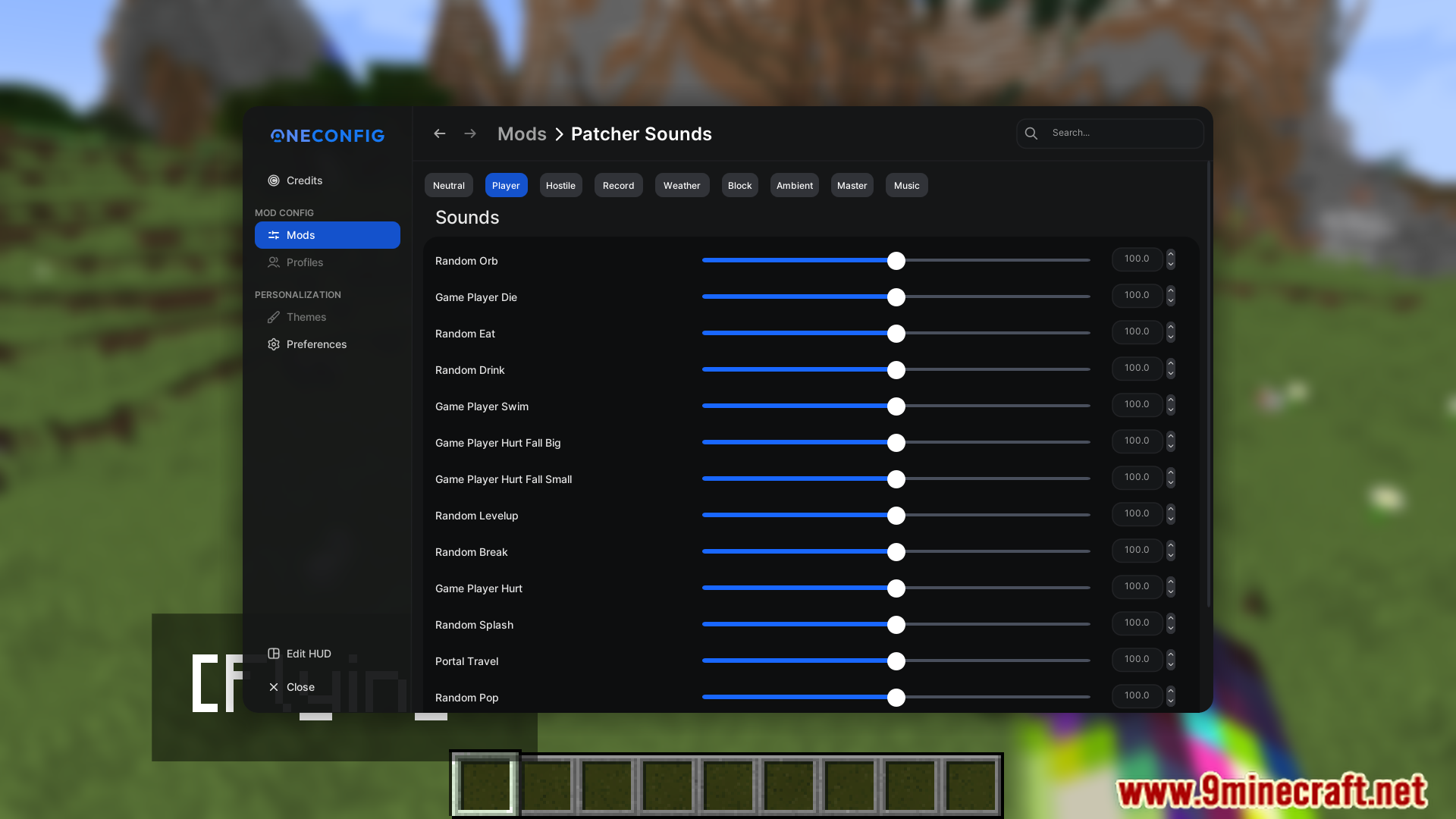
Task: Click the Preferences gear icon
Action: tap(274, 344)
